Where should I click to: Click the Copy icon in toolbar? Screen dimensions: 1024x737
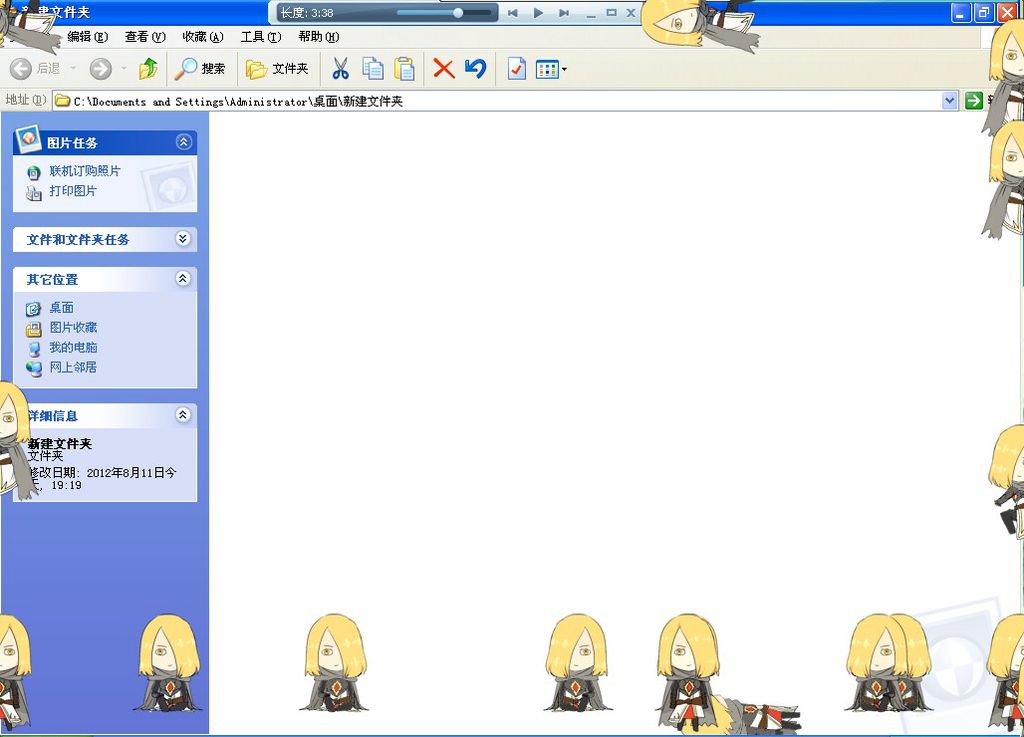point(372,69)
